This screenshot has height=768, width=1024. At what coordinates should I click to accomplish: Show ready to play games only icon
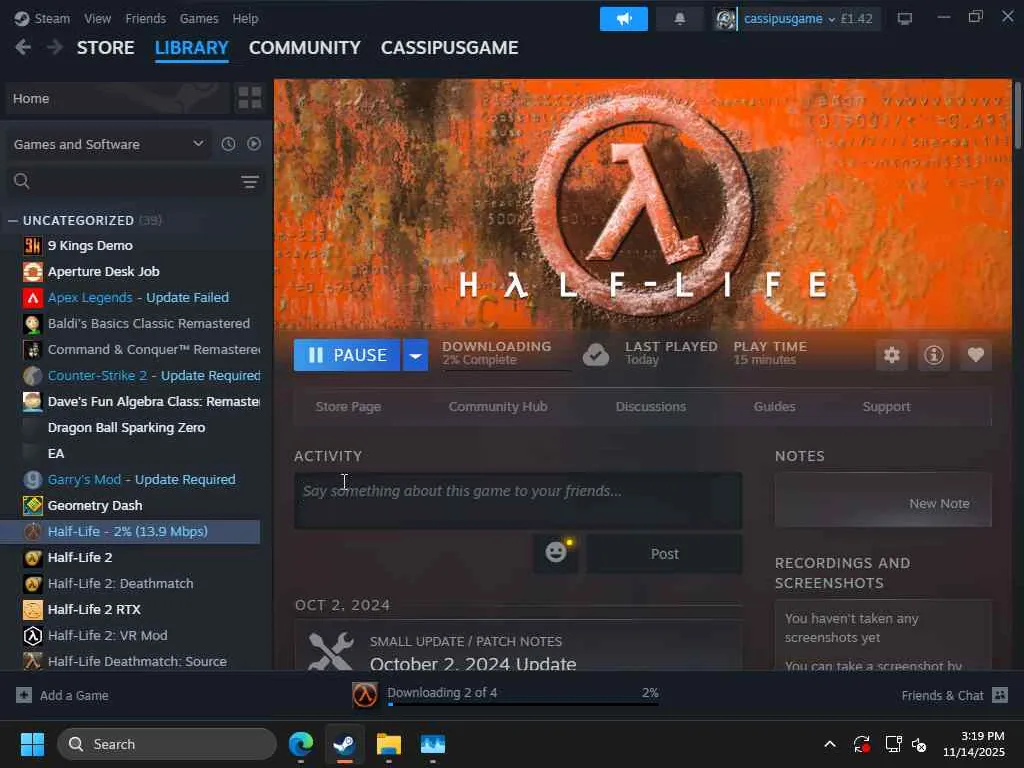click(254, 144)
